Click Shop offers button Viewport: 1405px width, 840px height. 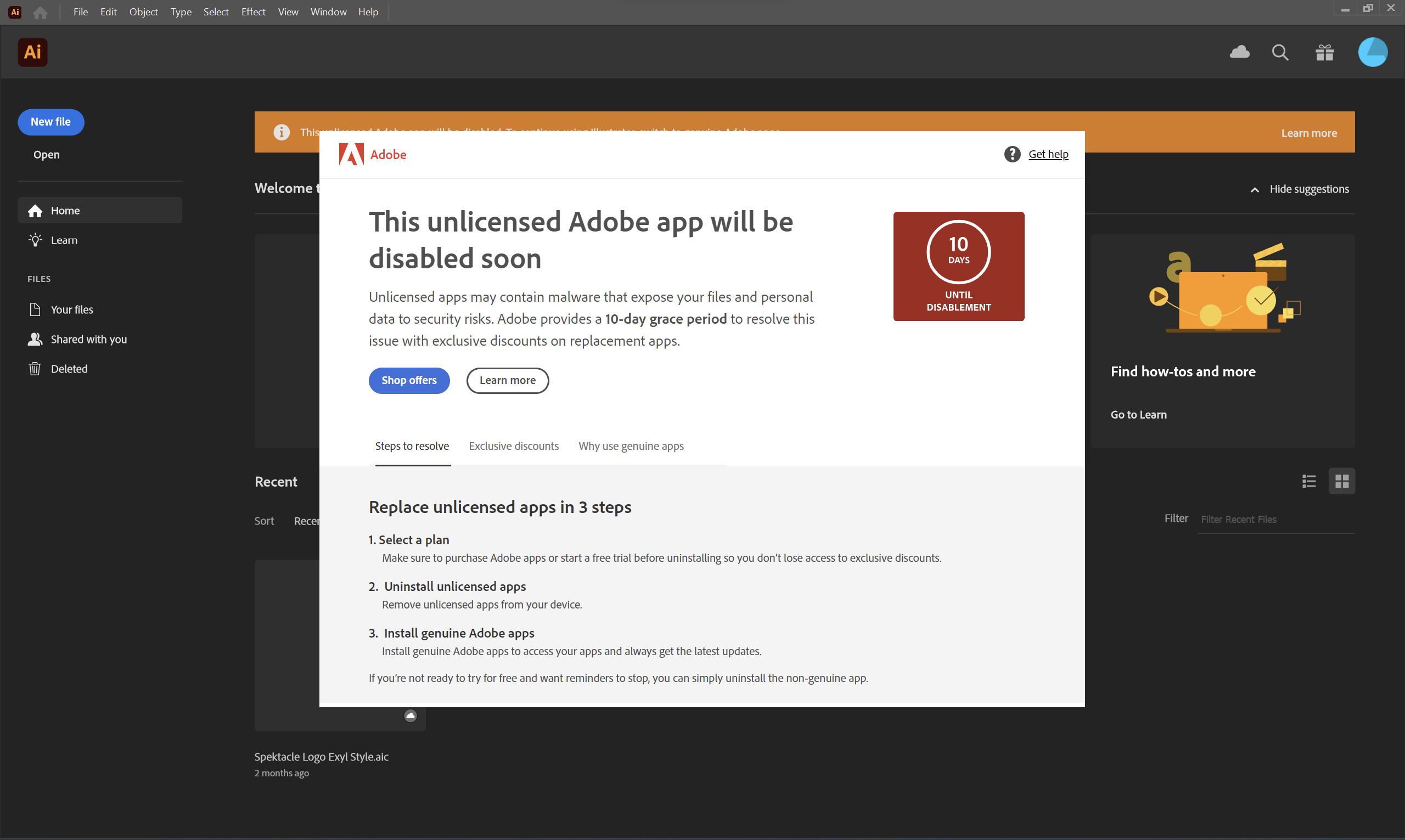(x=409, y=380)
